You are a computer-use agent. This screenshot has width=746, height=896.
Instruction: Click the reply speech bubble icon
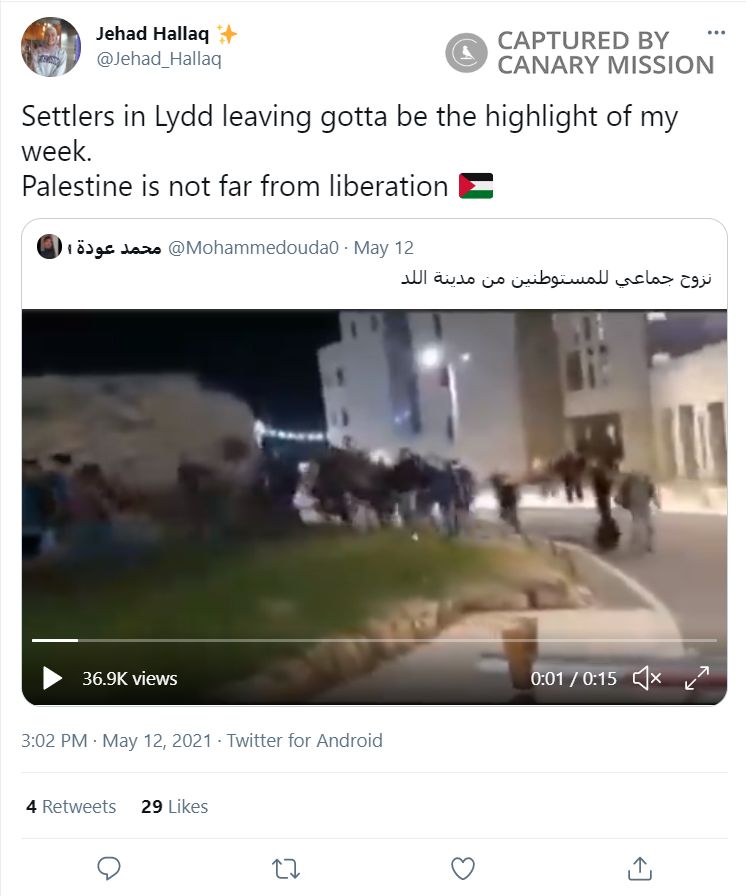point(109,869)
